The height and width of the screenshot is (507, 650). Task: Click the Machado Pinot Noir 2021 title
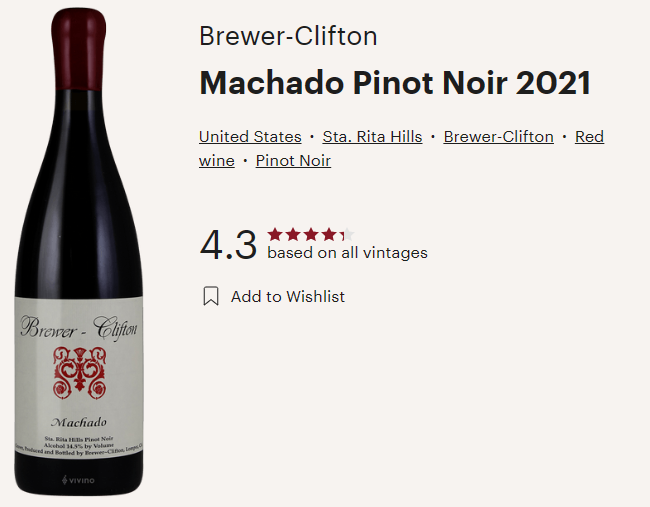point(395,83)
